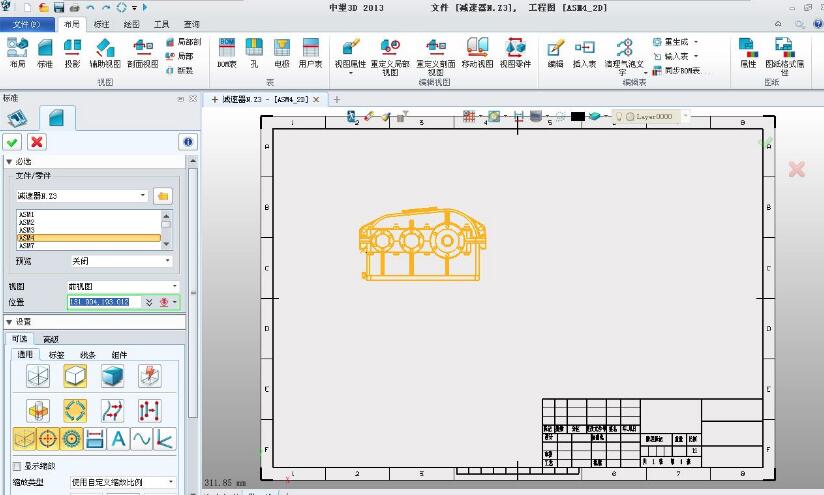Image resolution: width=824 pixels, height=495 pixels.
Task: Click the 断裂 broken view tool
Action: [x=180, y=70]
